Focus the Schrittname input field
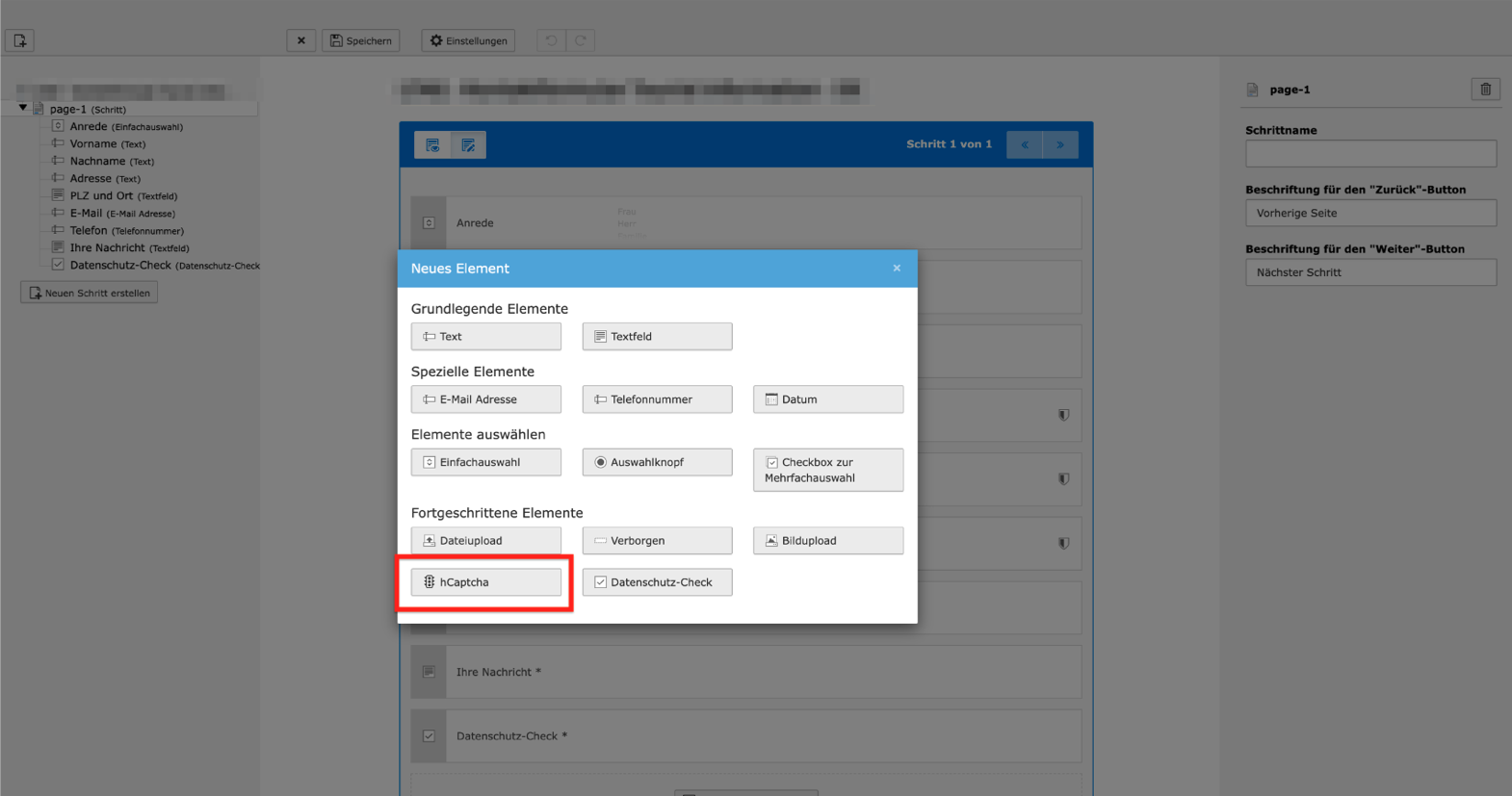 click(x=1369, y=153)
